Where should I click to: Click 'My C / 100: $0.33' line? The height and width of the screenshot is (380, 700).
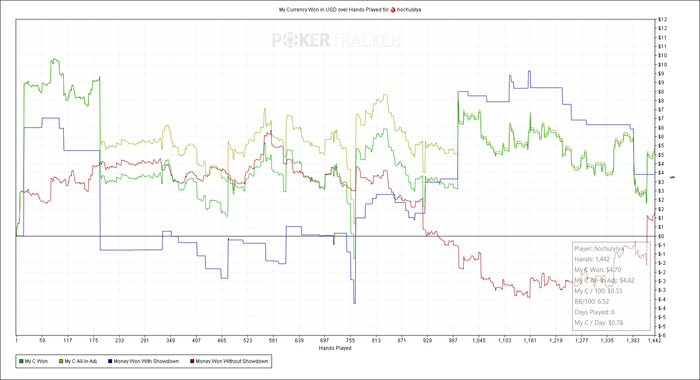click(x=598, y=291)
